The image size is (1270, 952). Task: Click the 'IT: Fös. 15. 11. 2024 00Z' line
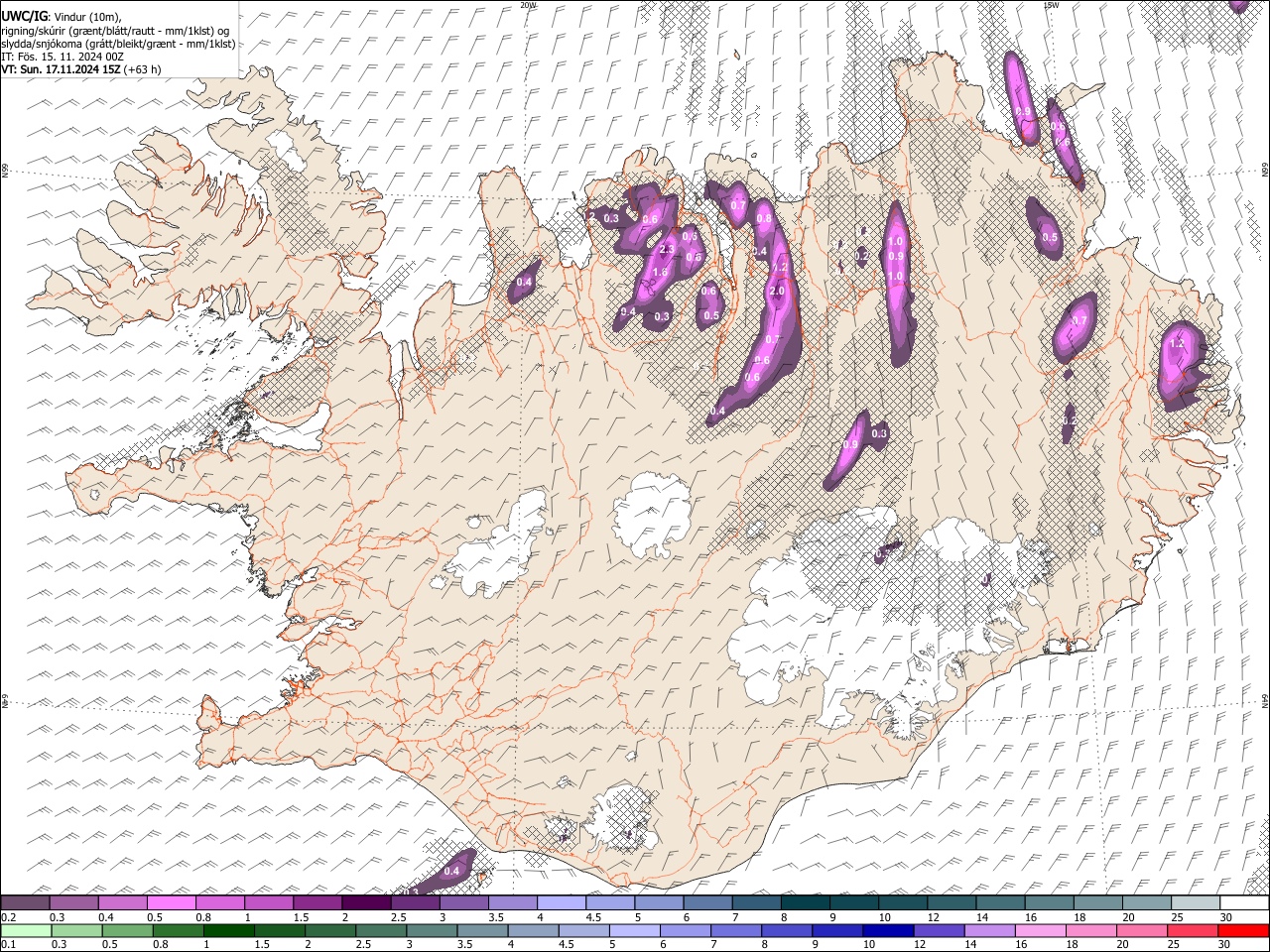[x=63, y=57]
